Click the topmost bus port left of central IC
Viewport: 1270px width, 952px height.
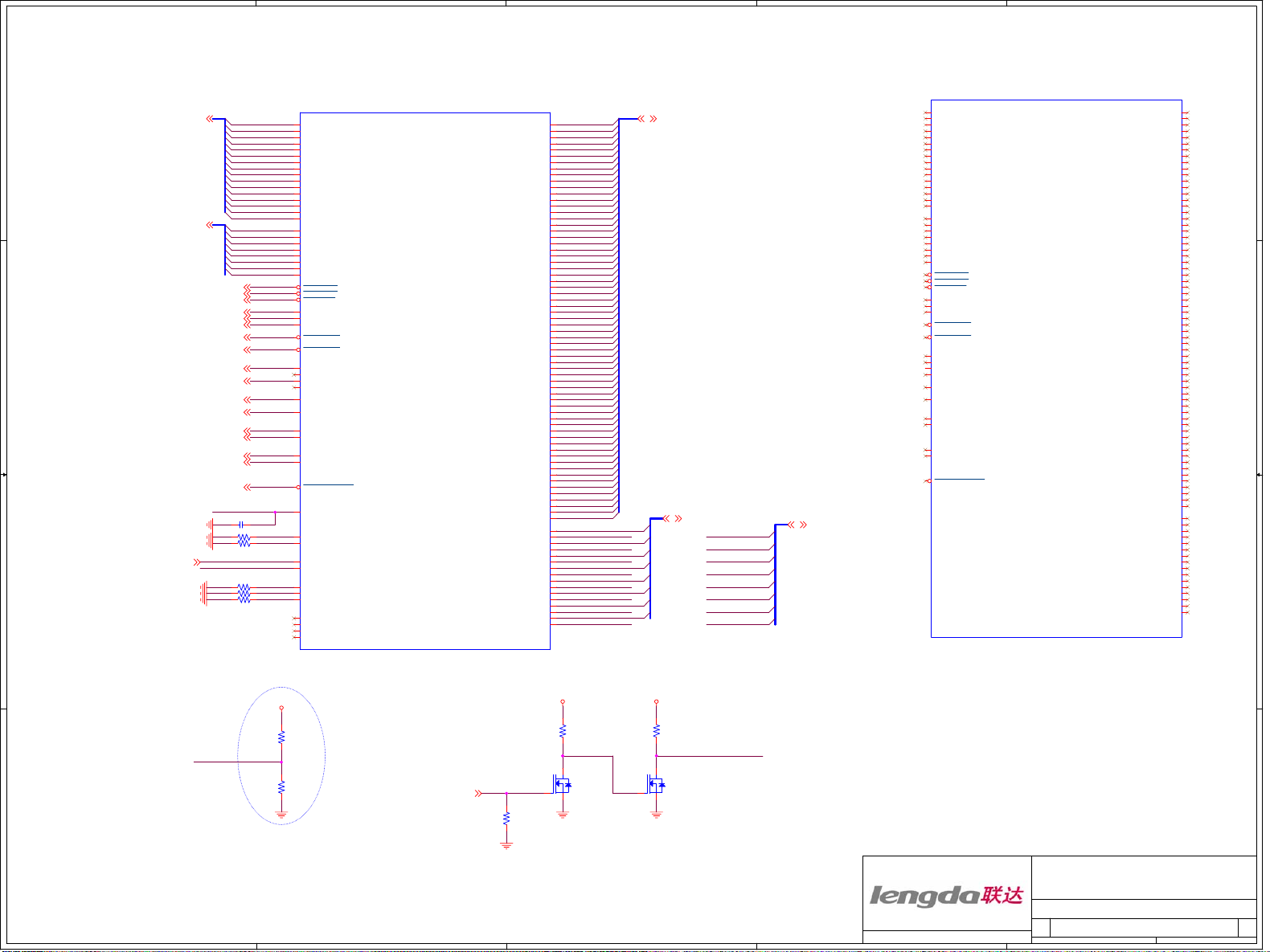click(x=210, y=119)
